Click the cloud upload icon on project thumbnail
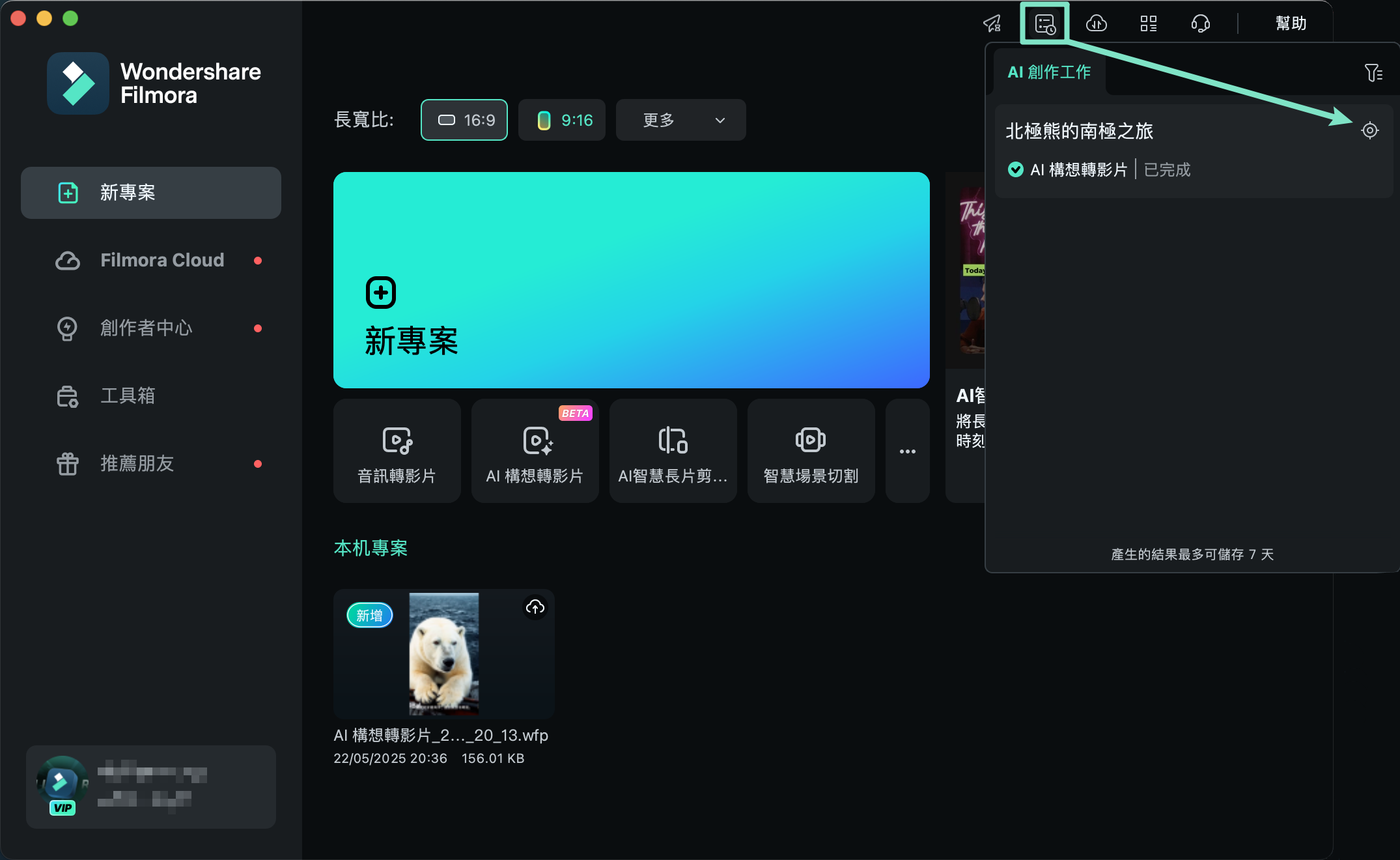 pos(535,607)
